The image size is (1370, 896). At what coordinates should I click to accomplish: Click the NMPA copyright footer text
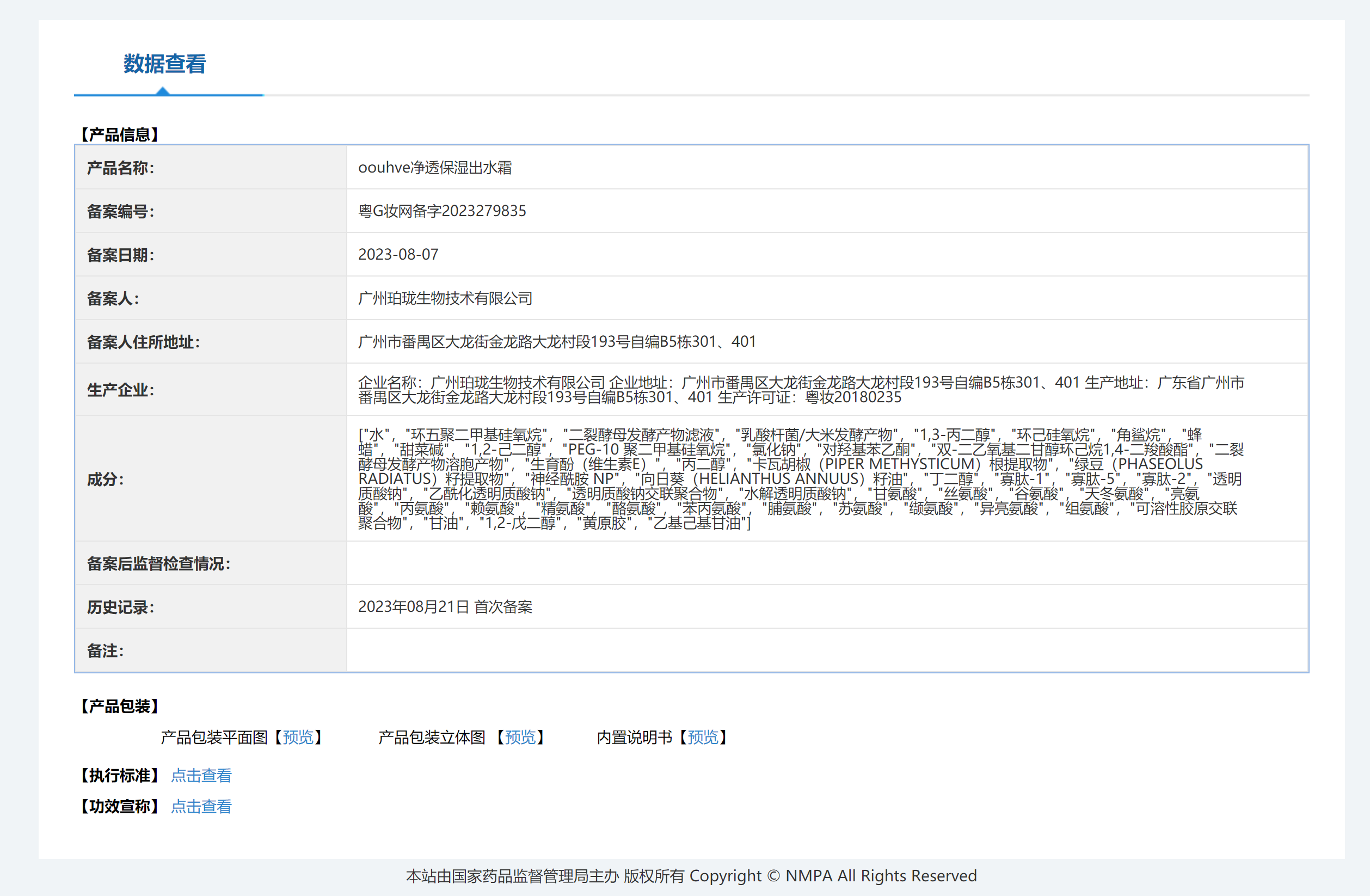(x=691, y=876)
